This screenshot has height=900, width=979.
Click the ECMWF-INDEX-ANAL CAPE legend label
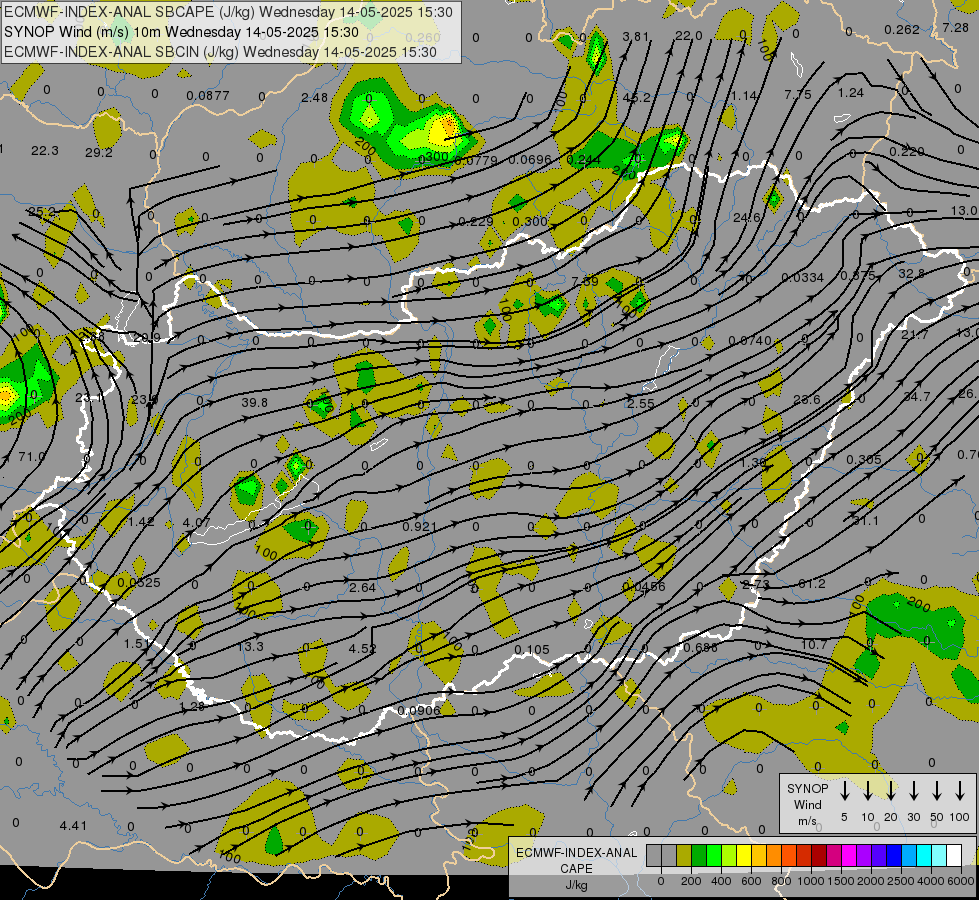click(576, 860)
